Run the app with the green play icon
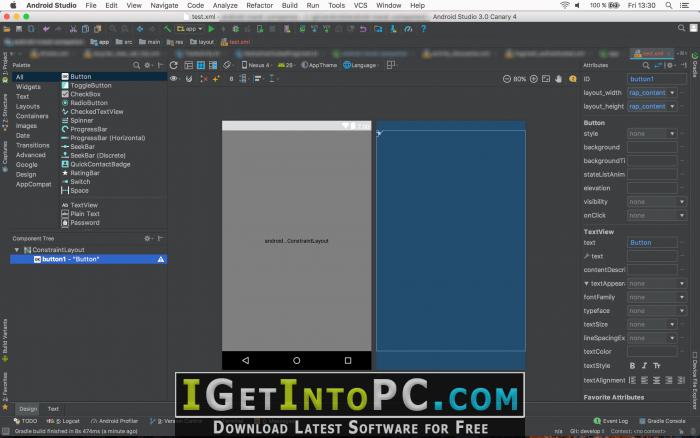This screenshot has height=438, width=700. coord(211,29)
